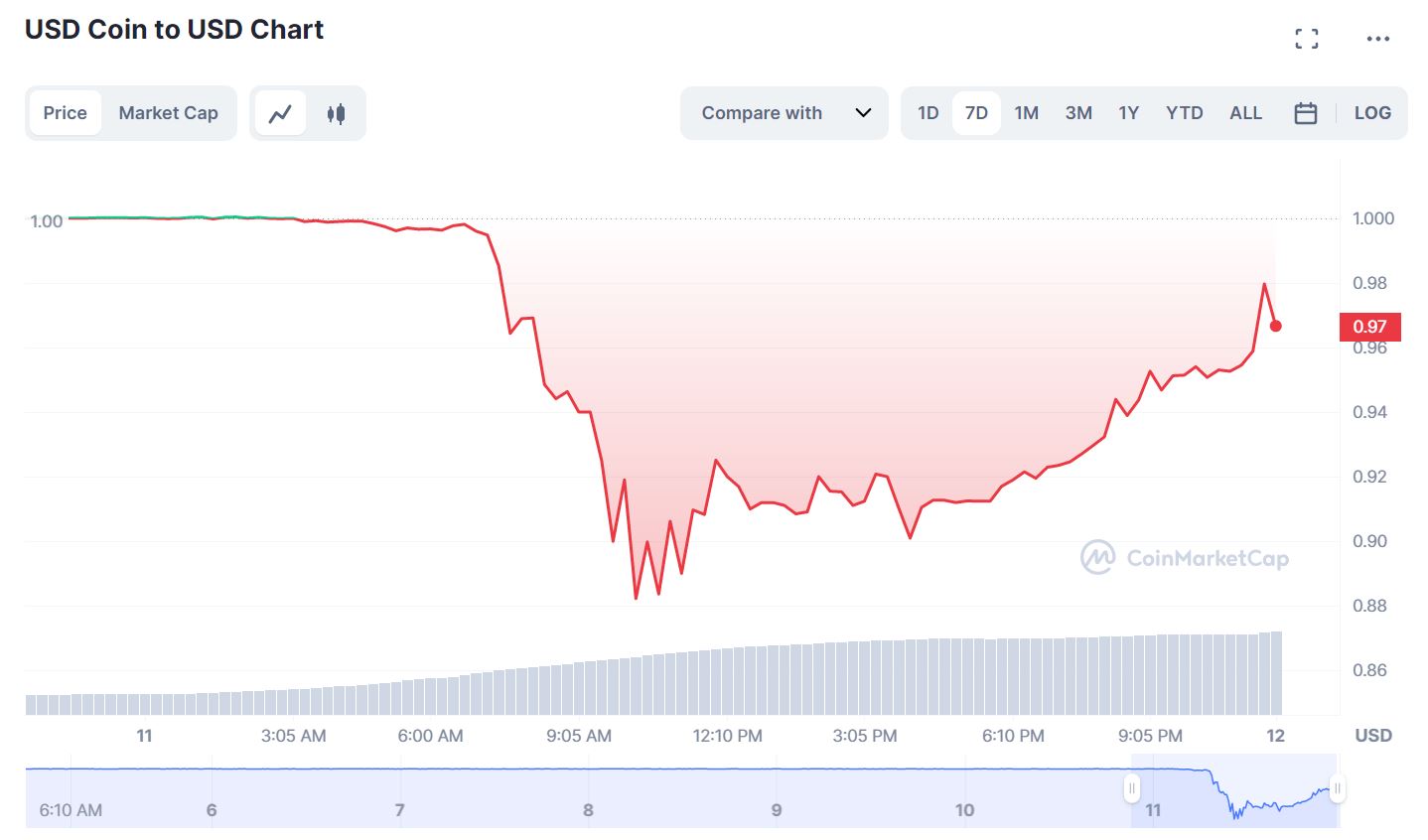Viewport: 1428px width, 840px height.
Task: Click the red current price dot
Action: [1276, 326]
